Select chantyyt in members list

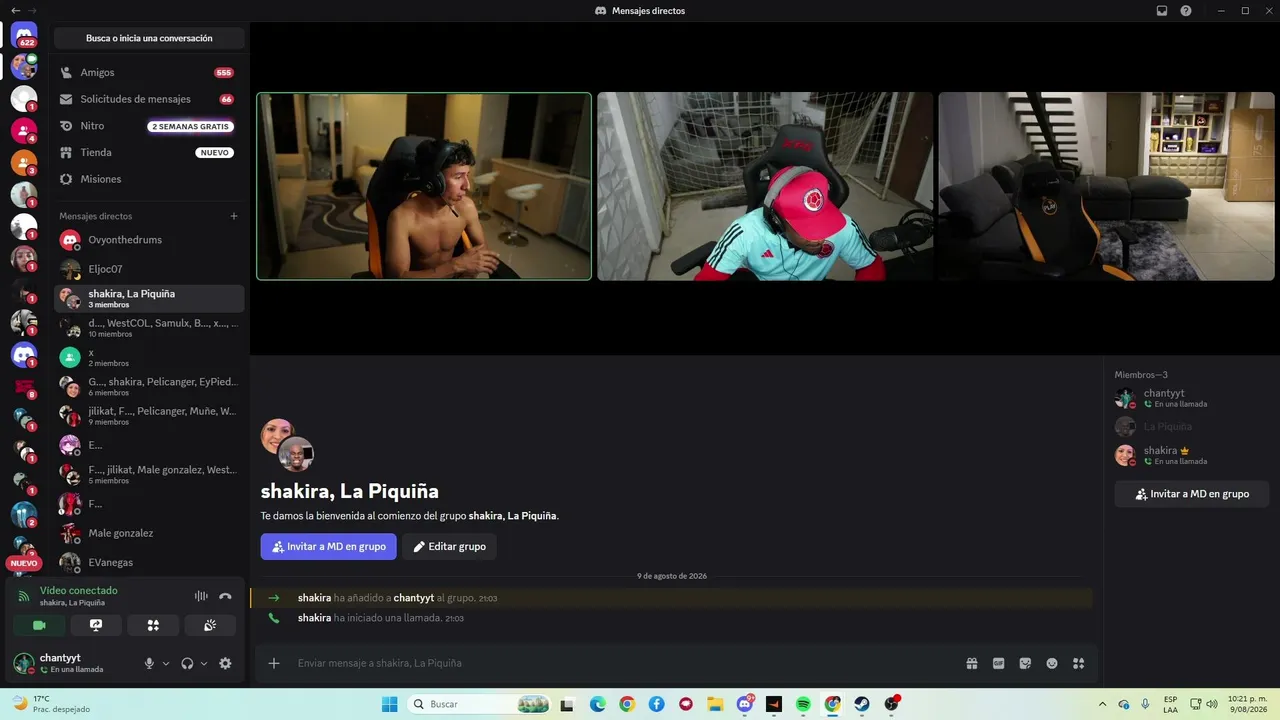[1192, 398]
